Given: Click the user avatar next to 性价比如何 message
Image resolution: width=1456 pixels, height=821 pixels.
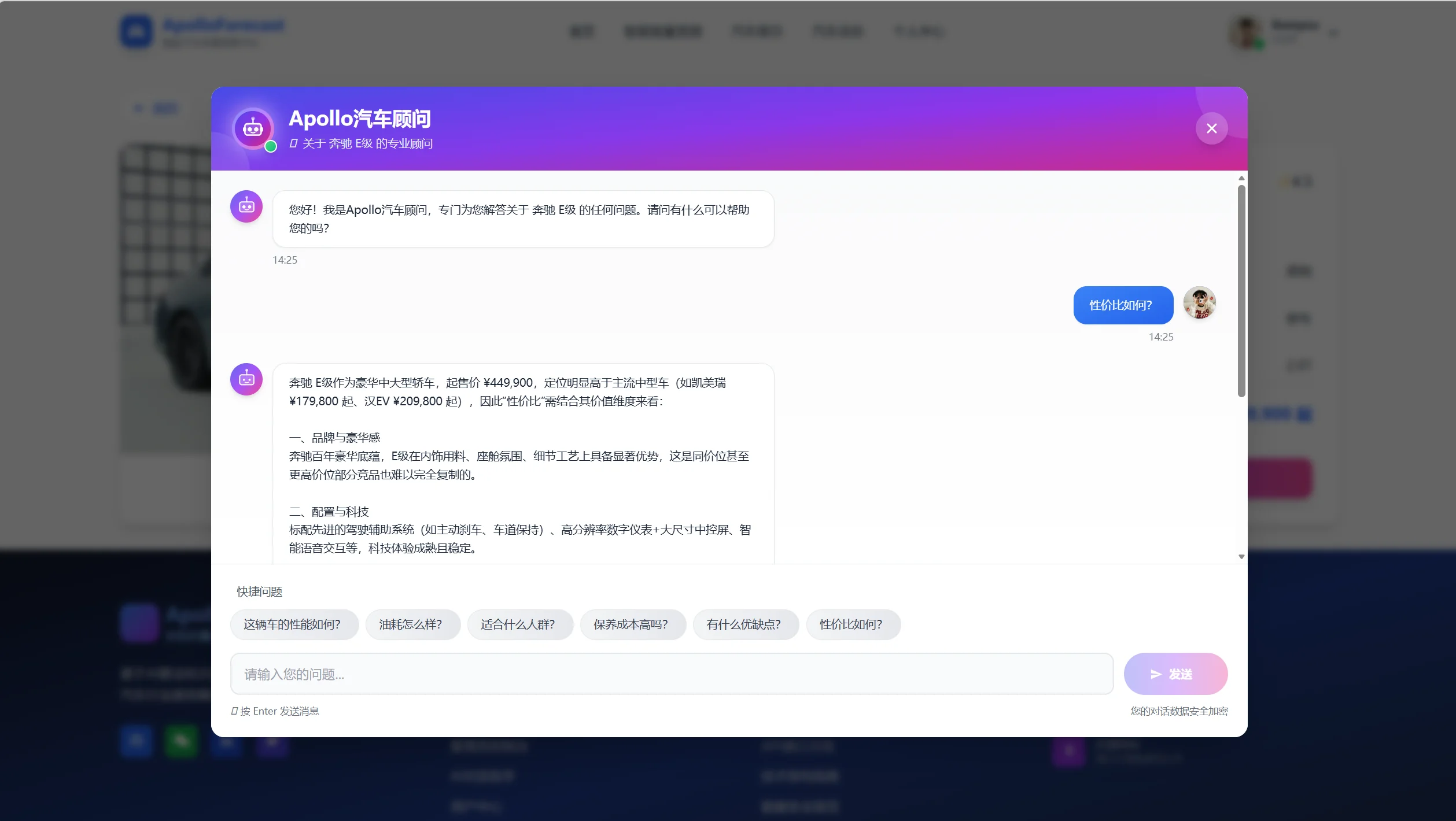Looking at the screenshot, I should tap(1199, 302).
